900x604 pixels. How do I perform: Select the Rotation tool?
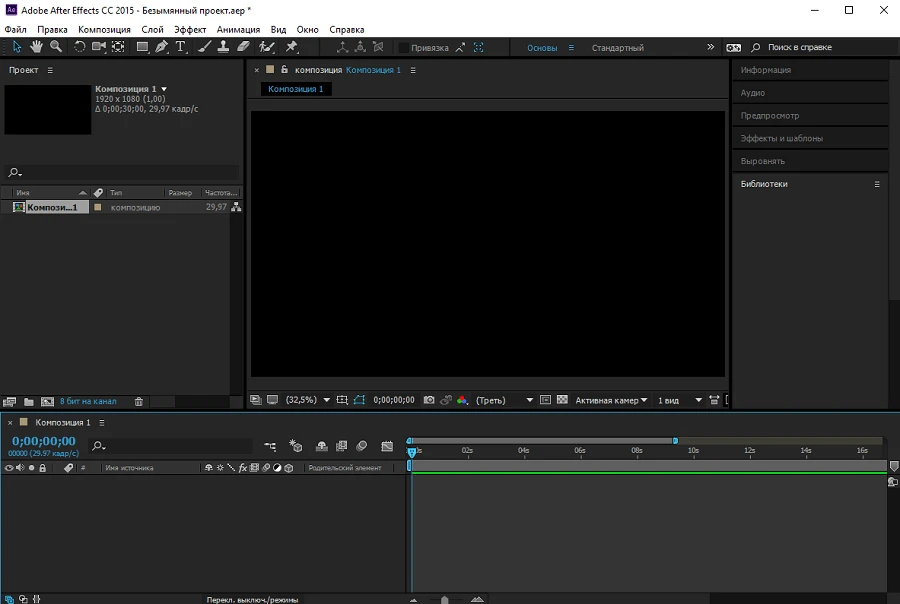[x=79, y=47]
